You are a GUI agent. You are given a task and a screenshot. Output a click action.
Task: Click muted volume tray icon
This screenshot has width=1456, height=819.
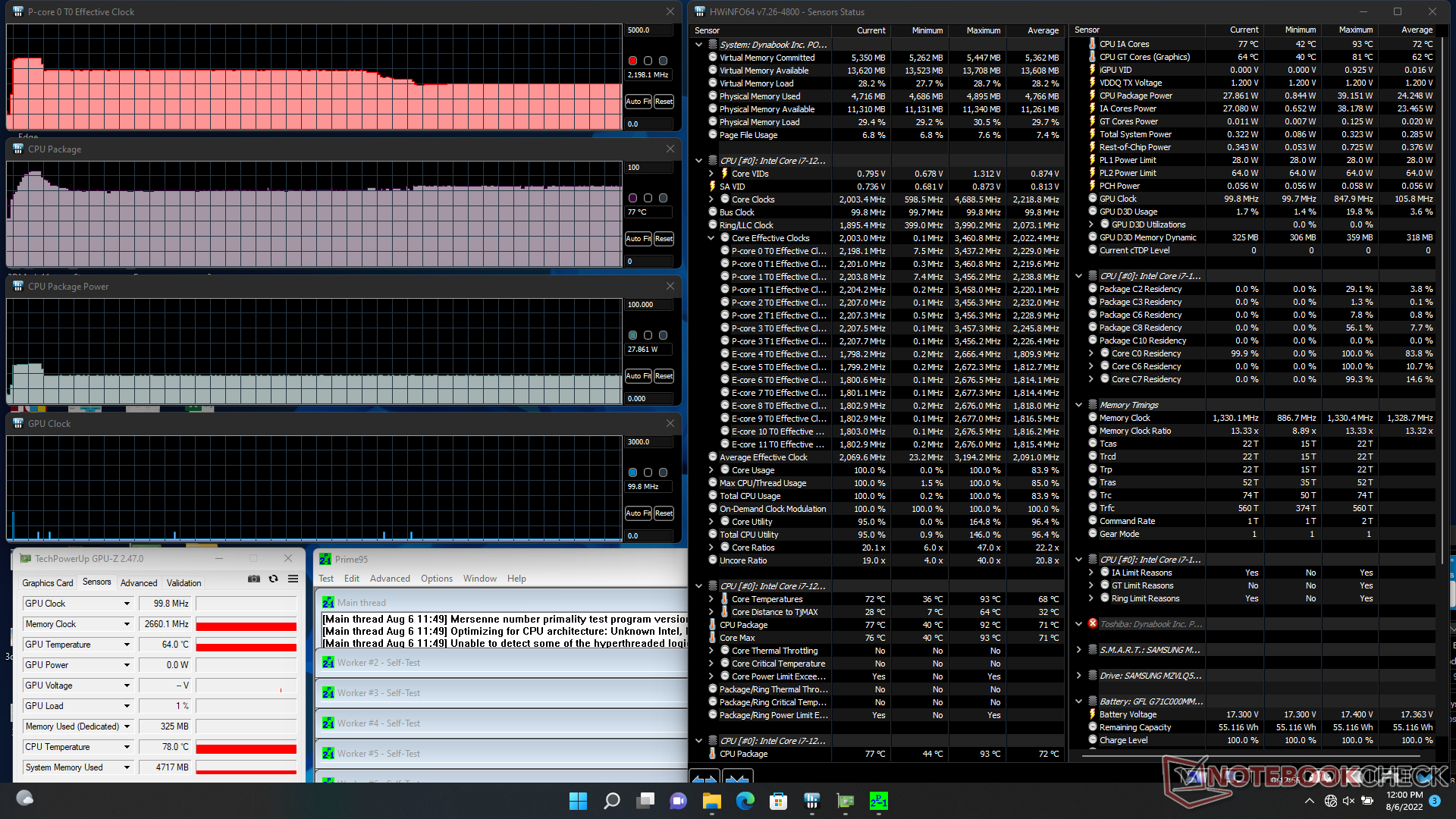(x=1348, y=801)
